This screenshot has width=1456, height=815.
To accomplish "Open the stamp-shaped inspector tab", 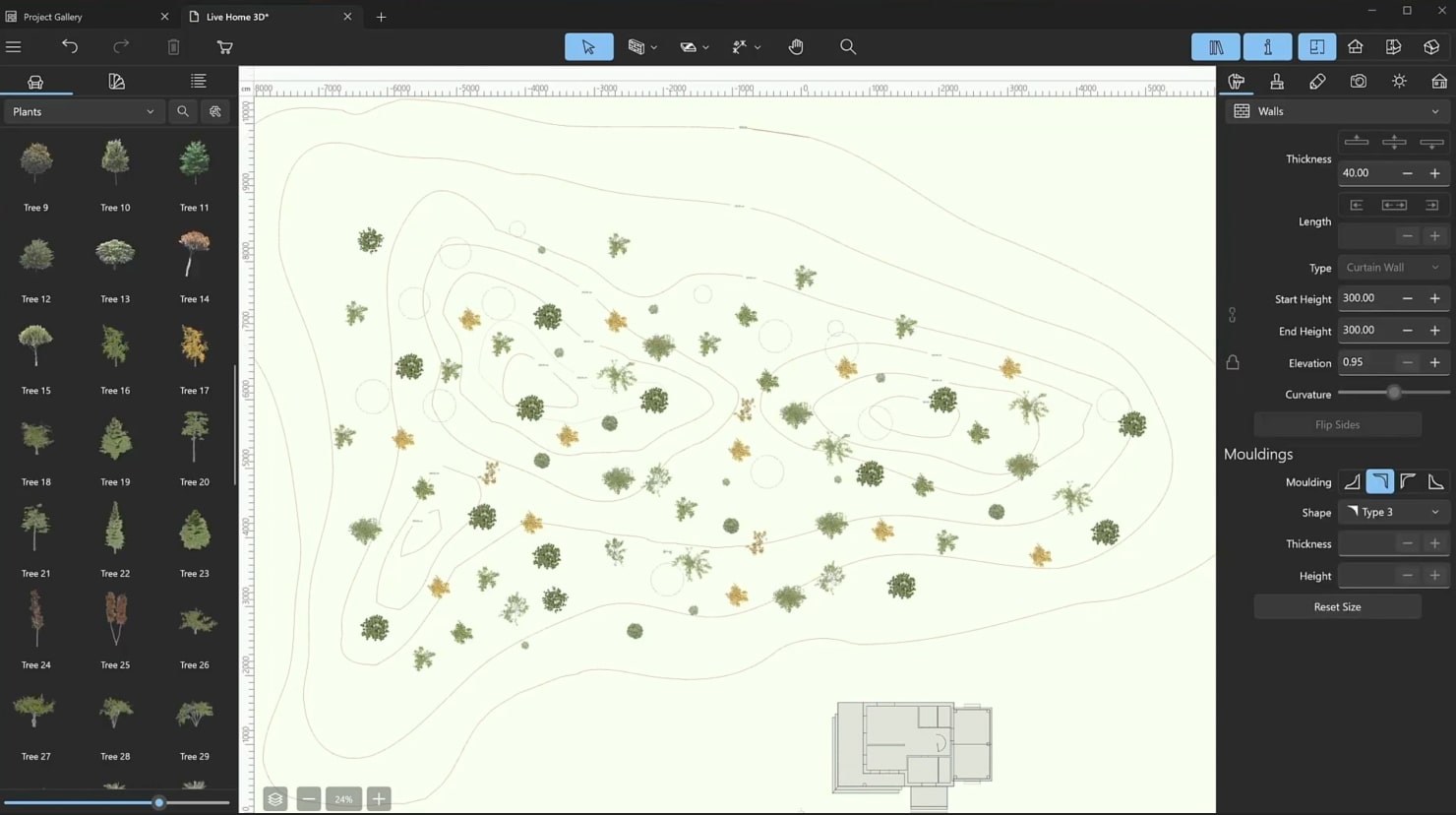I will (1277, 82).
